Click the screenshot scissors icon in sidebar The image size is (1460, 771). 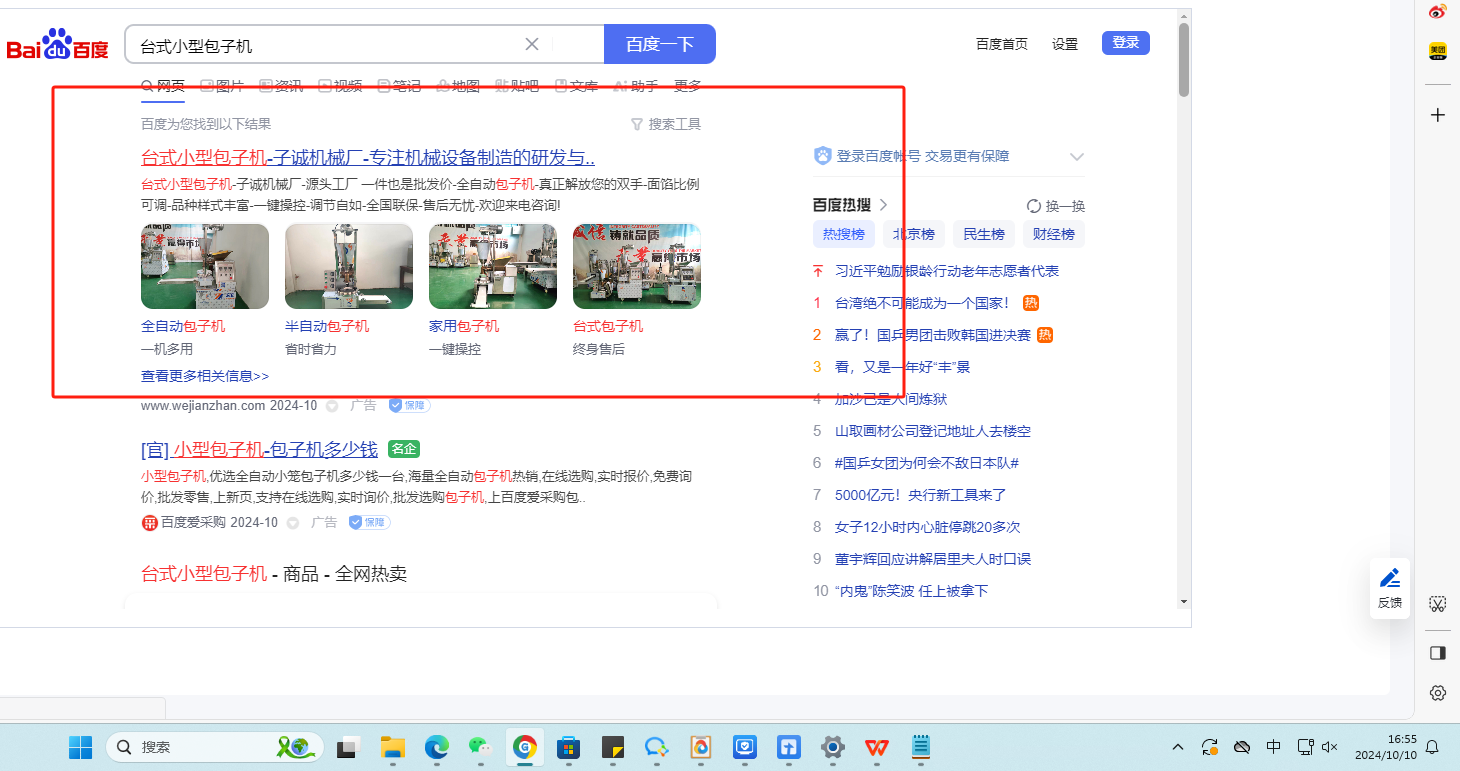1437,604
